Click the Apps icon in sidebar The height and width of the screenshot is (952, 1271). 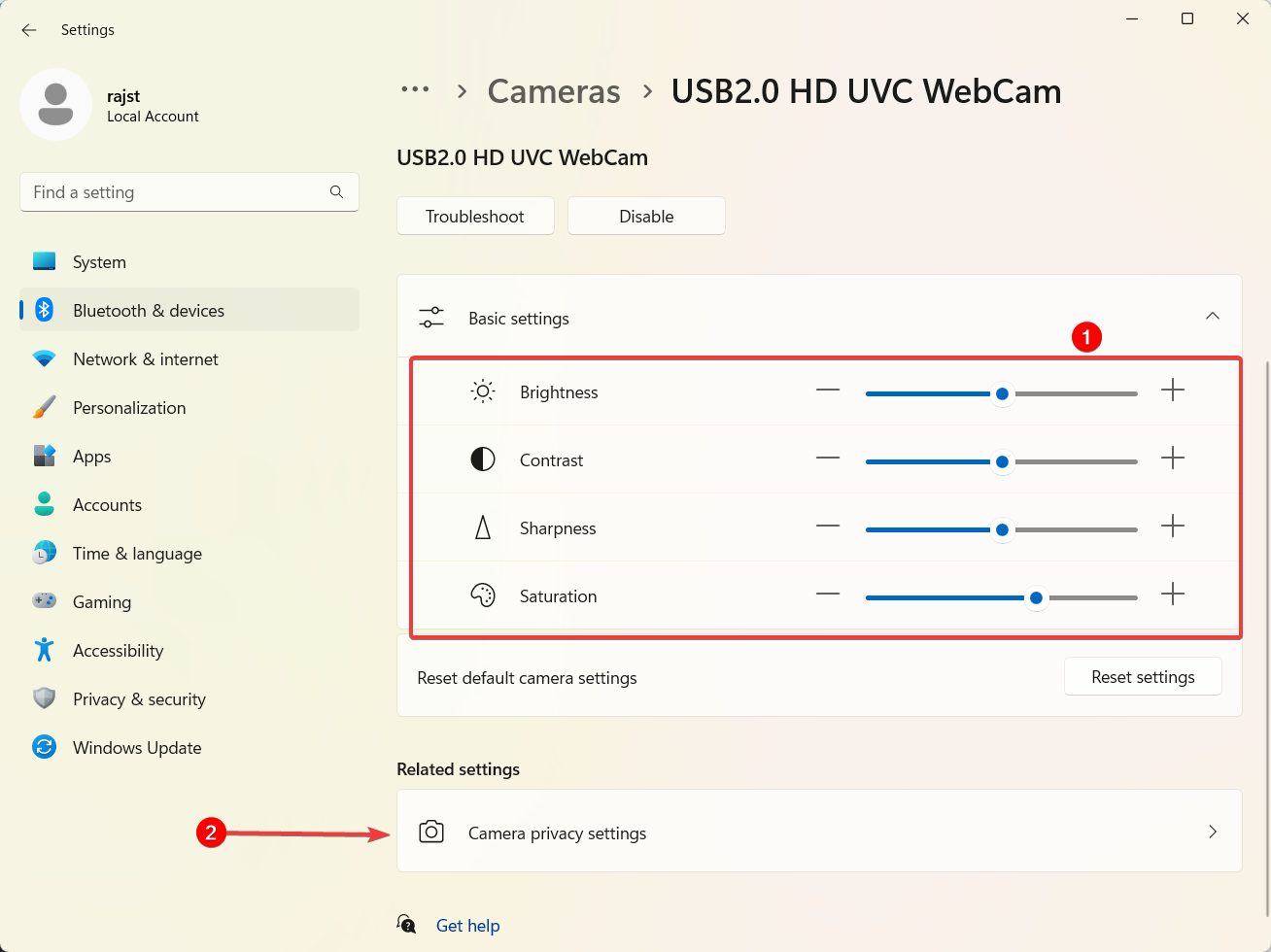coord(44,456)
